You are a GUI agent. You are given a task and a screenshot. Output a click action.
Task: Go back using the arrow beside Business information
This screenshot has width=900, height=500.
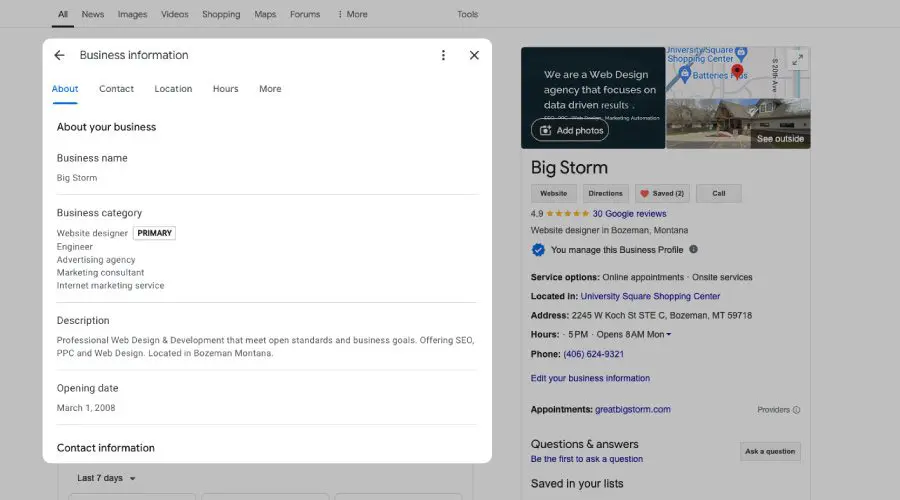59,55
